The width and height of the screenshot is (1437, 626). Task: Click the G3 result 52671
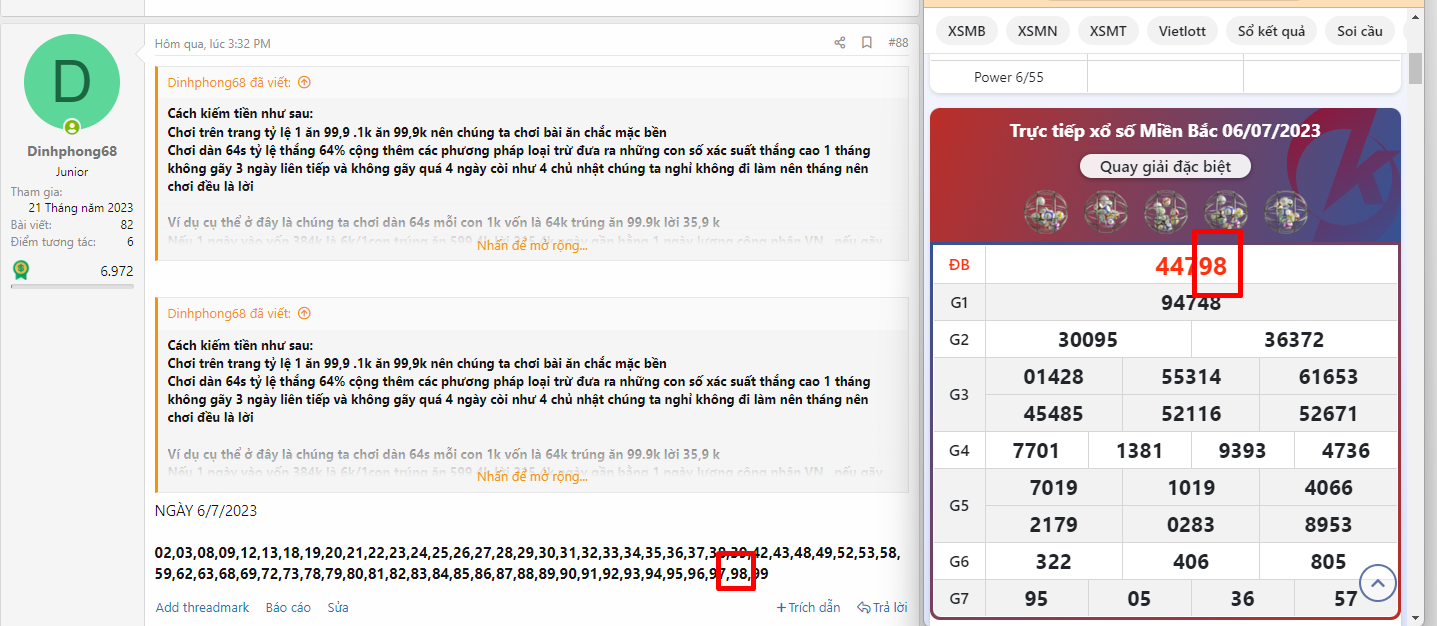(1328, 414)
